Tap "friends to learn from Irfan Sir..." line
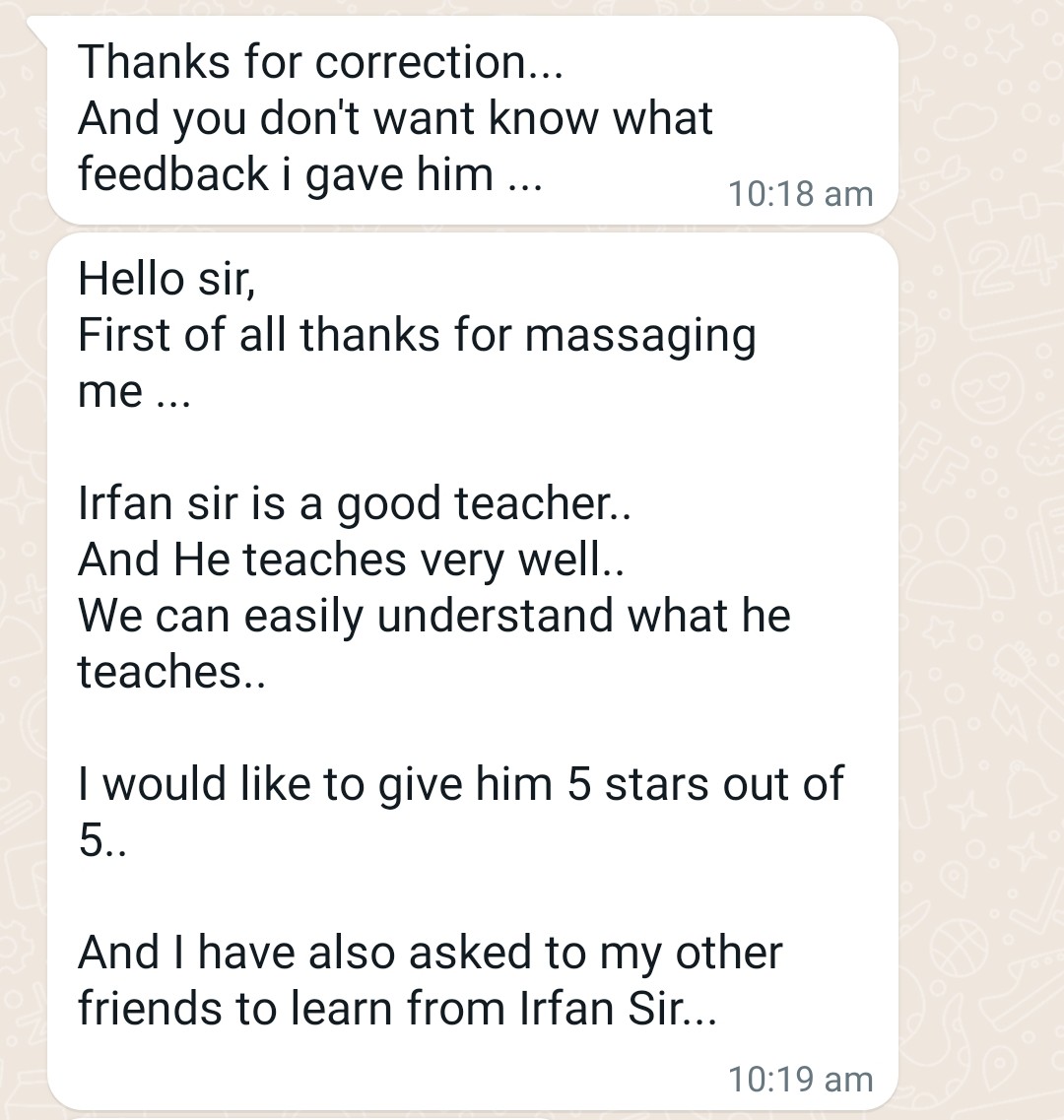The width and height of the screenshot is (1064, 1120). point(397,1009)
